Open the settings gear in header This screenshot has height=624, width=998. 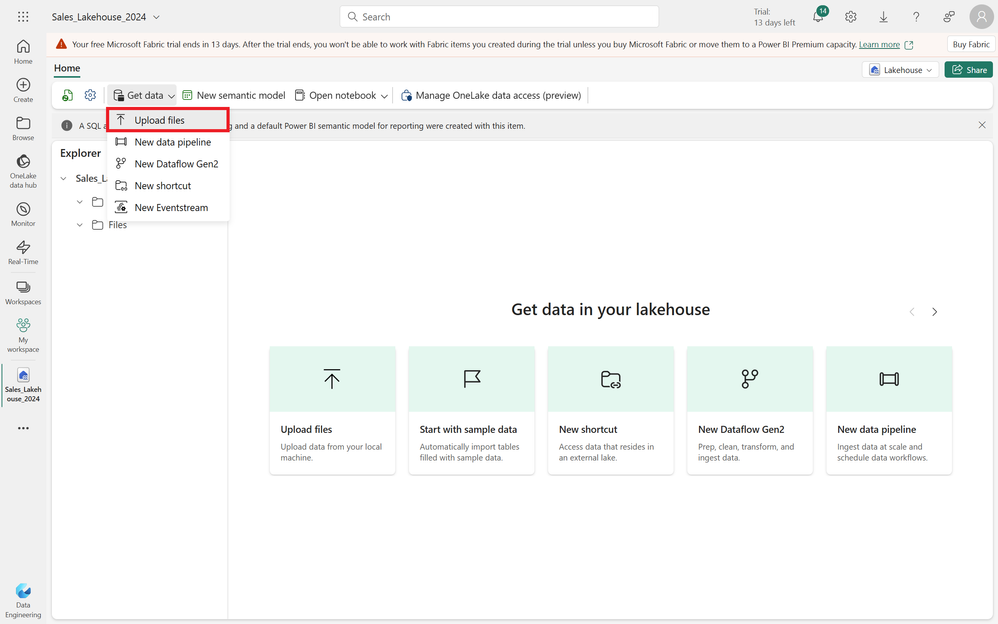851,17
